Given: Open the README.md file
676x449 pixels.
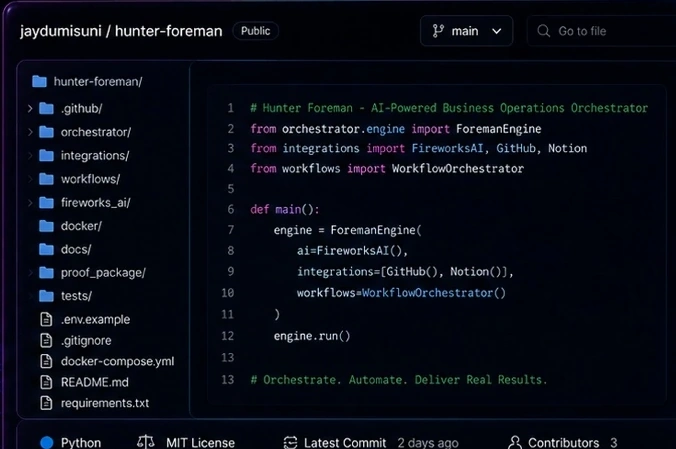Looking at the screenshot, I should coord(94,382).
